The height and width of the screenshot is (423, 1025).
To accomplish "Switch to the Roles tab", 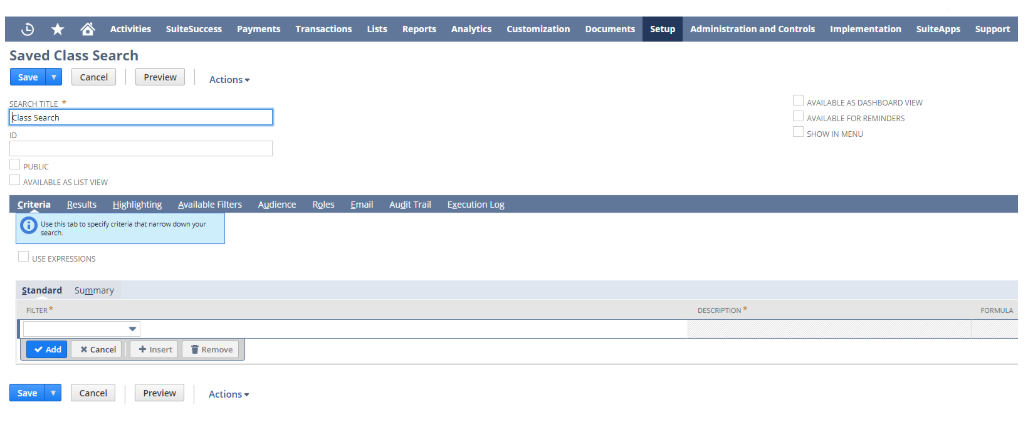I will pos(324,205).
